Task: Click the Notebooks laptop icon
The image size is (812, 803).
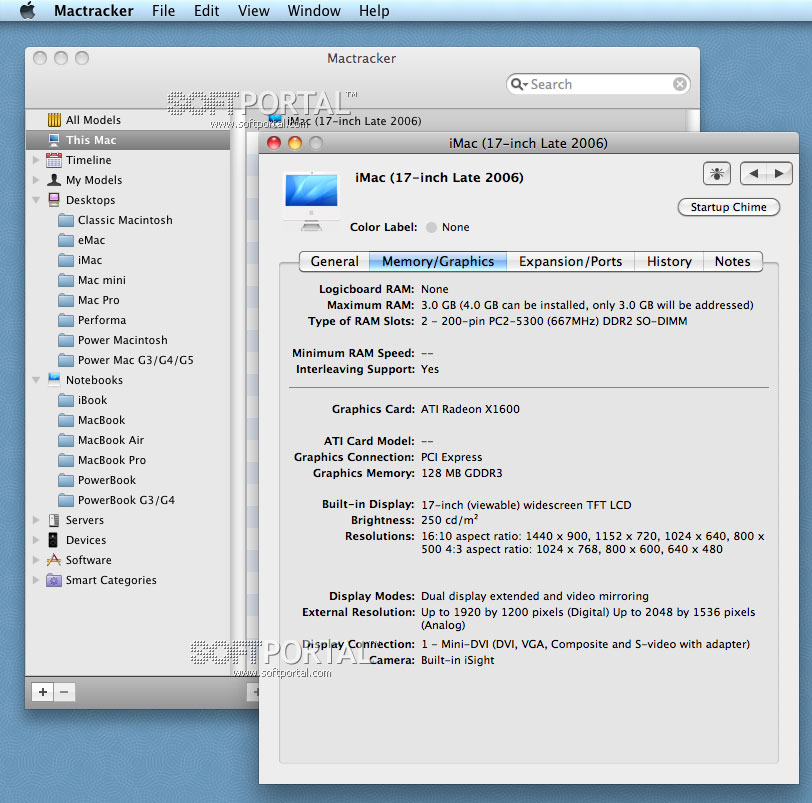Action: coord(54,379)
